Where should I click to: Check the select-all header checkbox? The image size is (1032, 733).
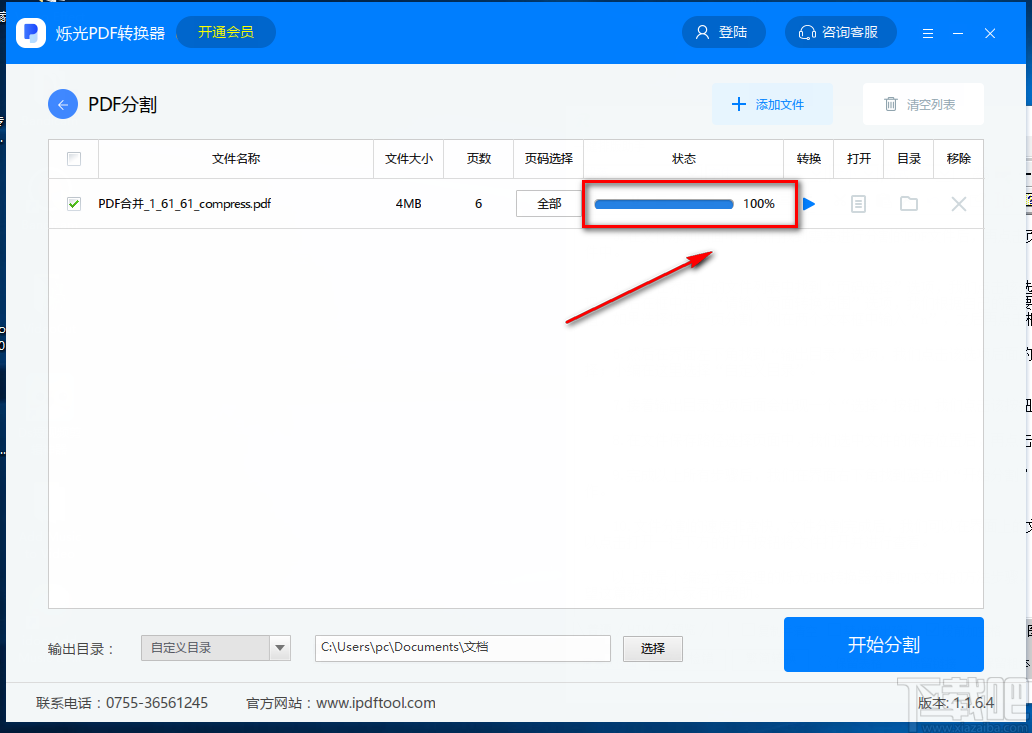(73, 158)
